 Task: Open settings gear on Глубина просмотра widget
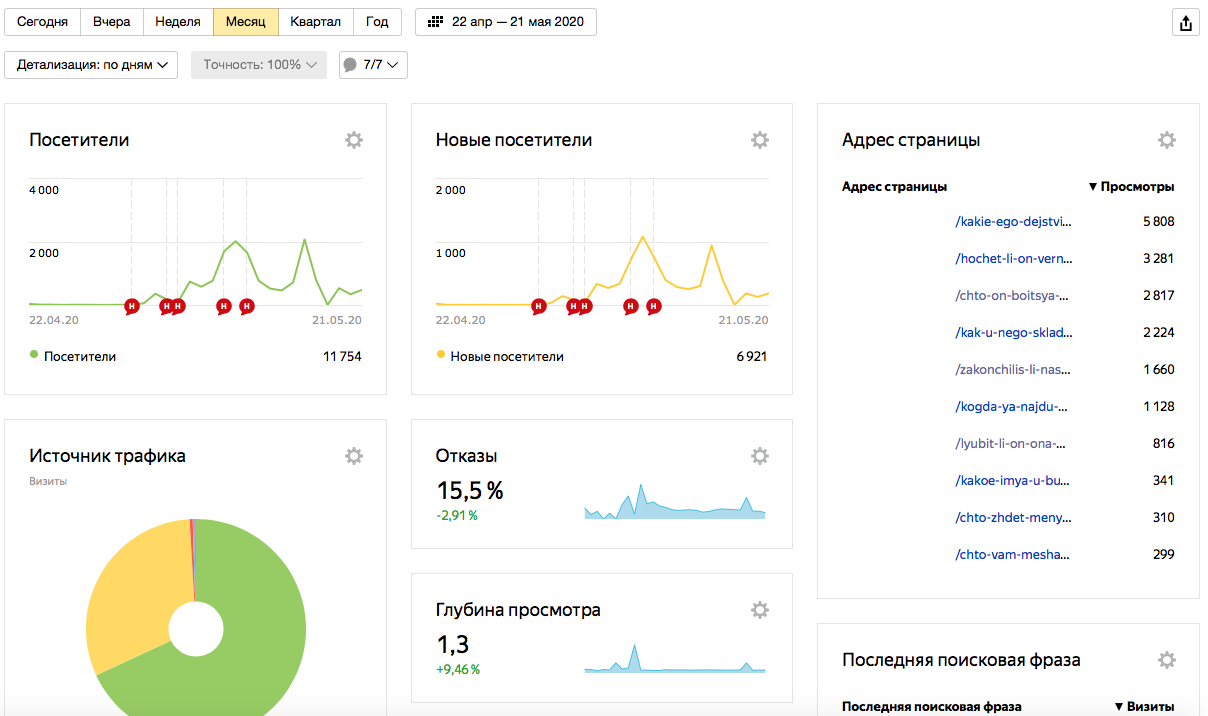click(x=760, y=610)
